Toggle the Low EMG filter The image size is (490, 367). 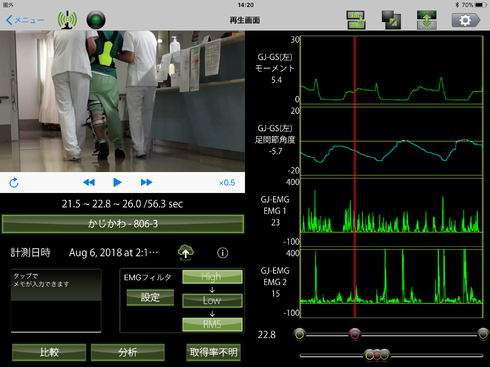[212, 300]
